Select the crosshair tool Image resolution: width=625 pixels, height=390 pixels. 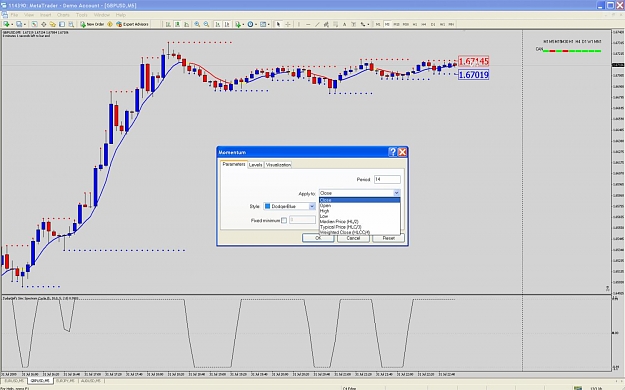point(288,24)
